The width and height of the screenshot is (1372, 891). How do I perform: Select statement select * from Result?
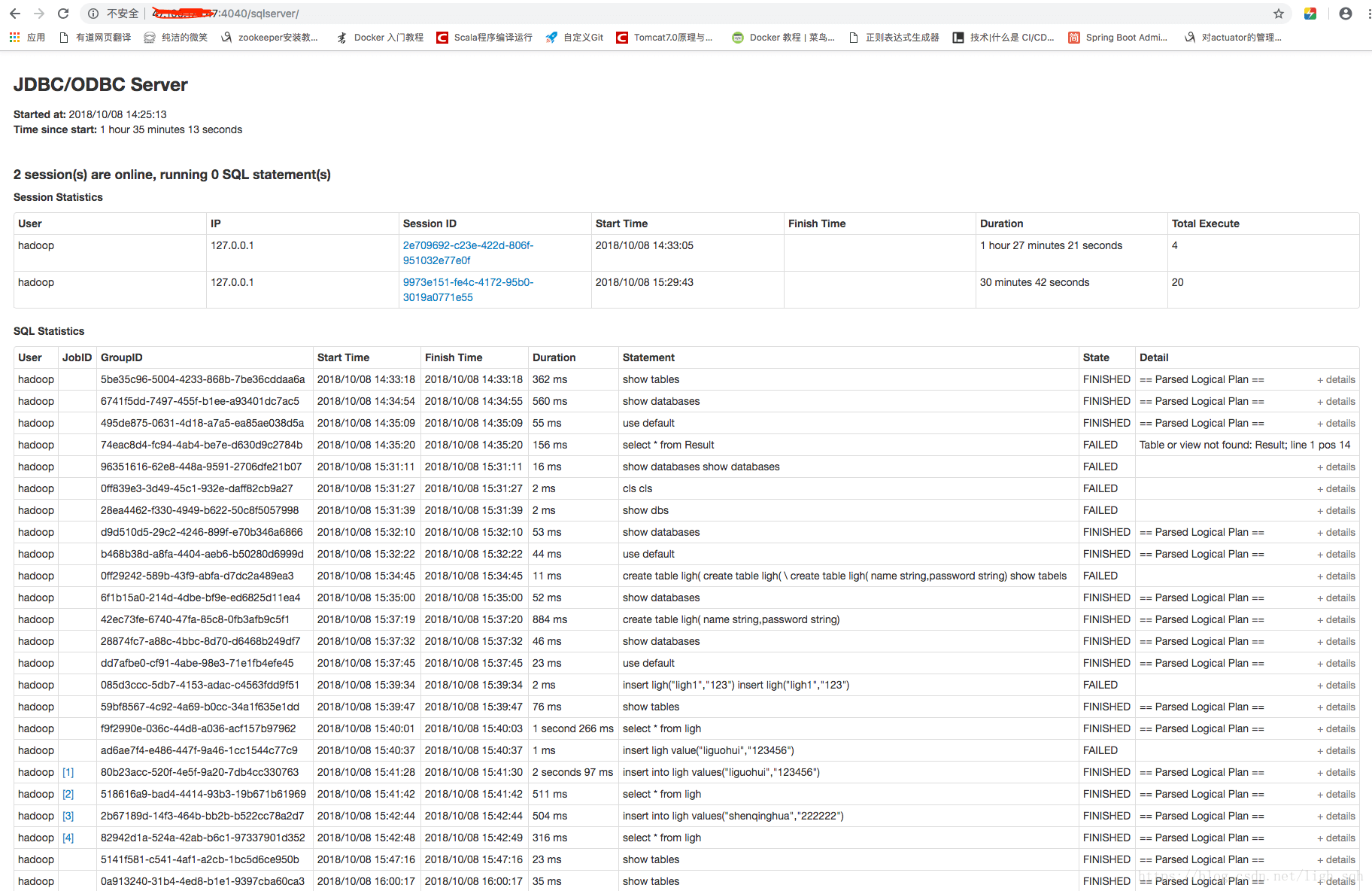point(668,445)
